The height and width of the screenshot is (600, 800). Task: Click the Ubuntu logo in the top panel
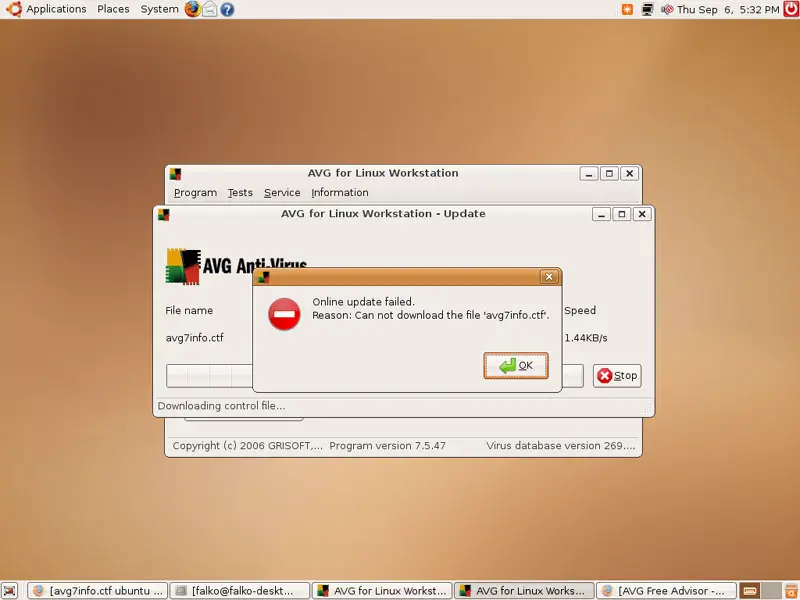coord(13,9)
